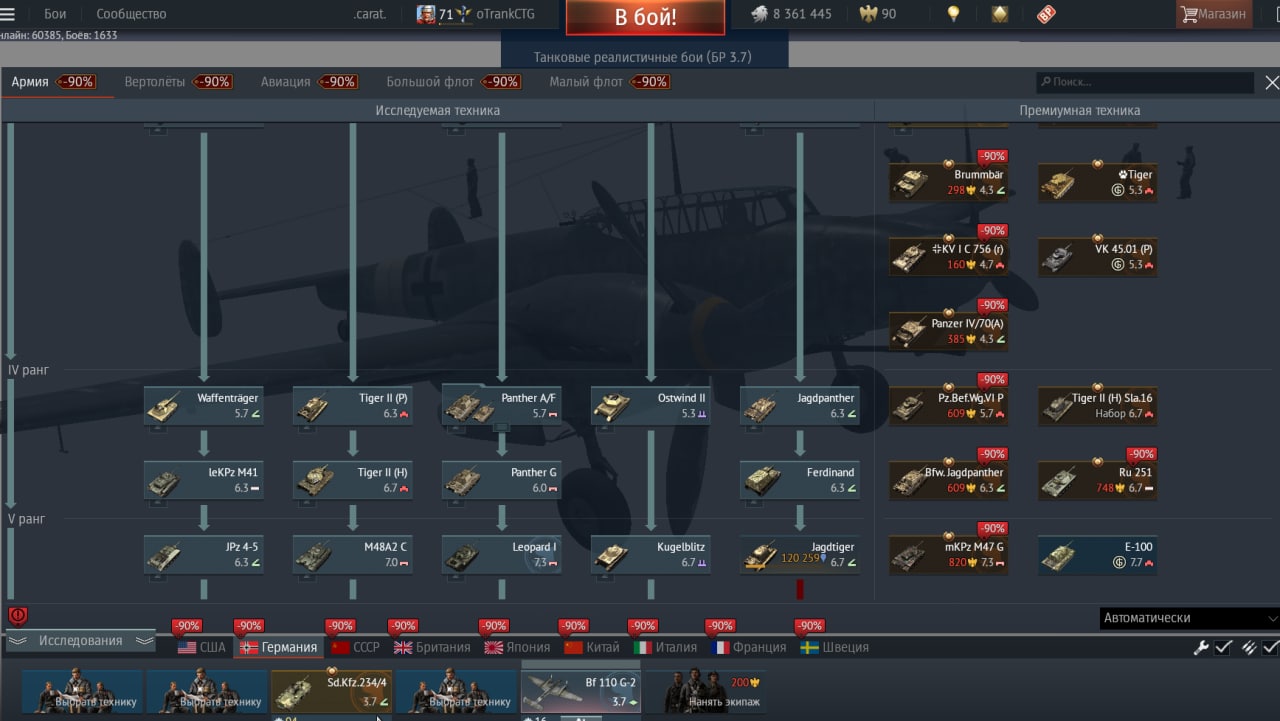Select the JPz 4-5 vehicle

click(204, 555)
